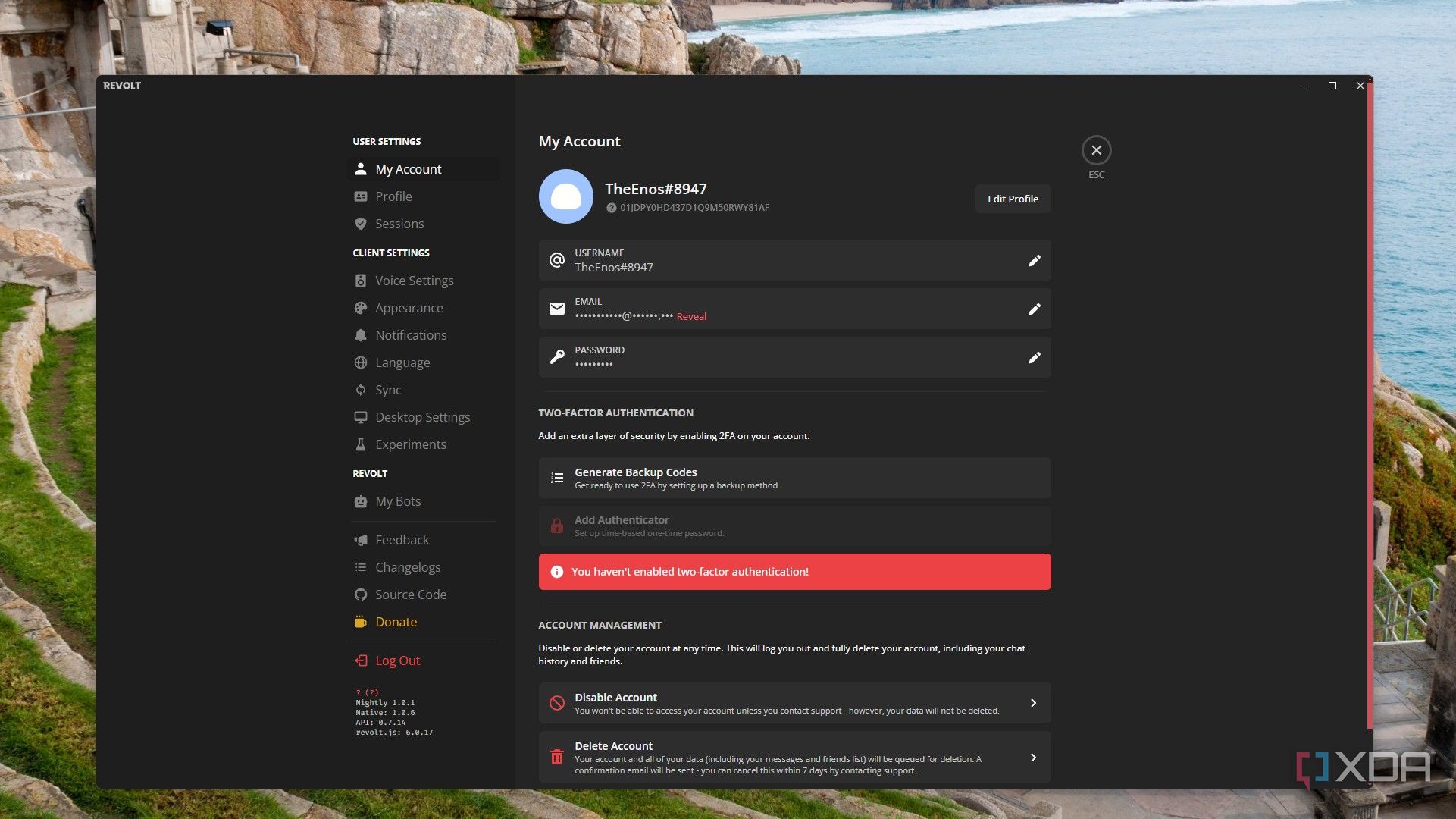Click the list icon for Generate Backup Codes
1456x819 pixels.
[x=556, y=478]
